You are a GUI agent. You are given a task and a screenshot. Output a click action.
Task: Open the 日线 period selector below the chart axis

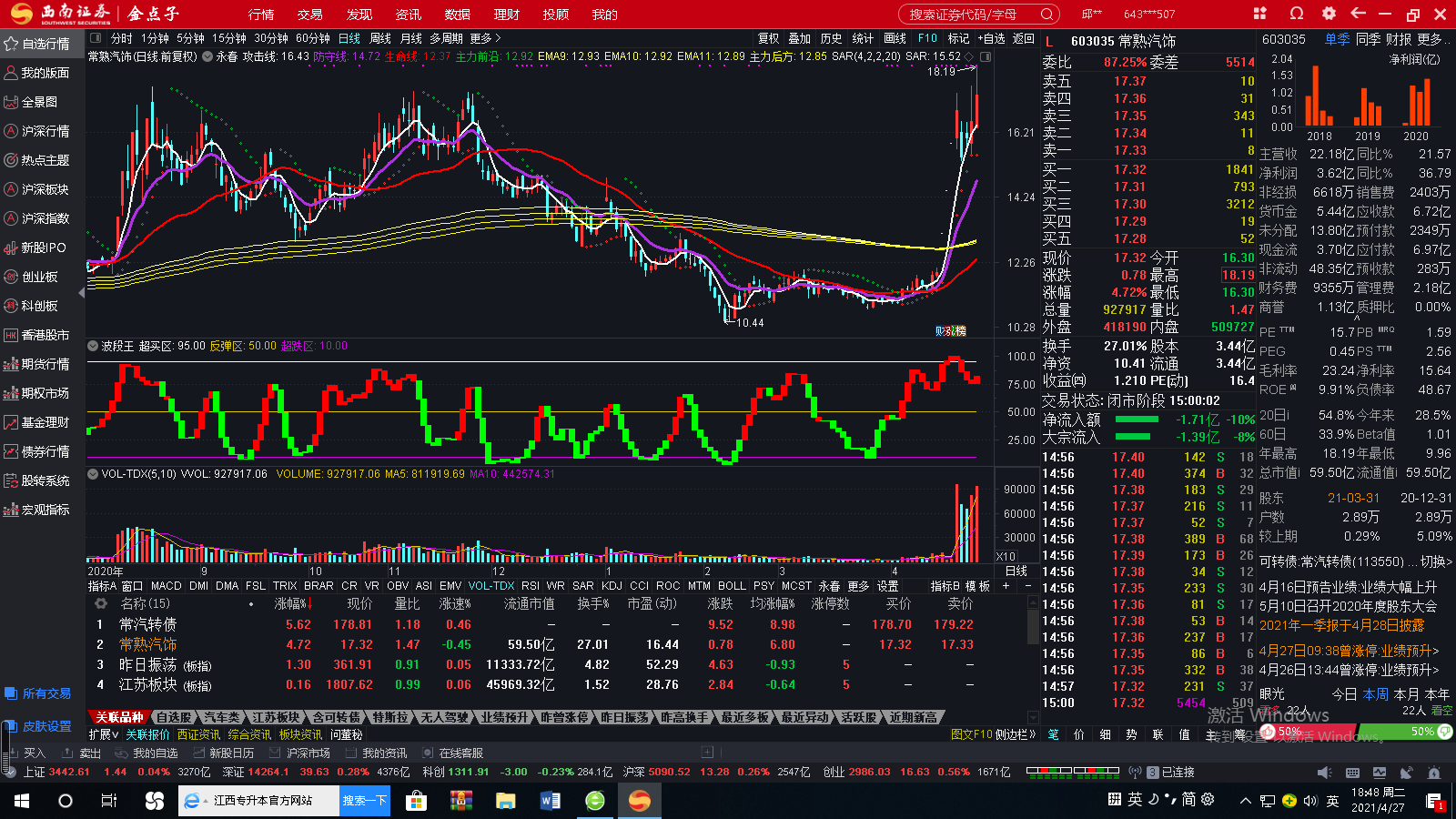[x=1016, y=571]
